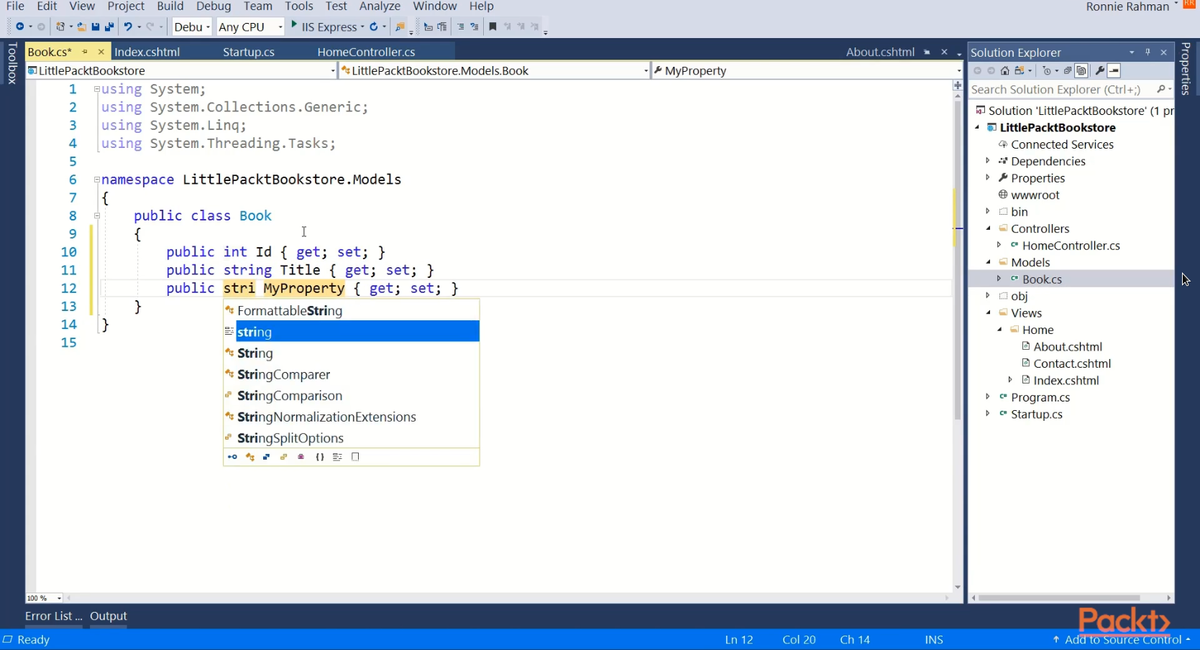This screenshot has width=1200, height=650.
Task: Toggle the classes filter in IntelliSense popup
Action: tap(250, 457)
